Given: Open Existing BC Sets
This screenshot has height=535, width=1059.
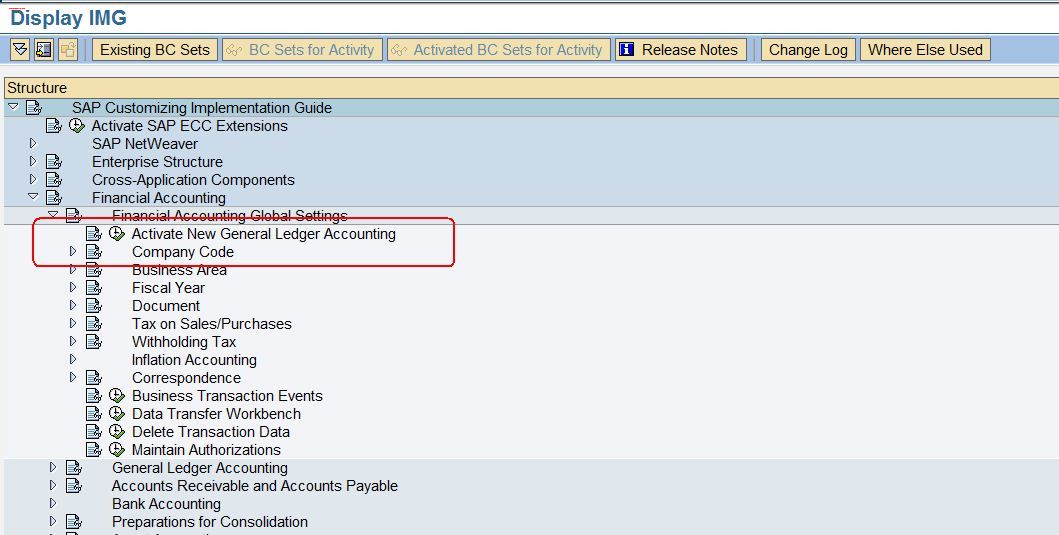Looking at the screenshot, I should click(x=155, y=50).
